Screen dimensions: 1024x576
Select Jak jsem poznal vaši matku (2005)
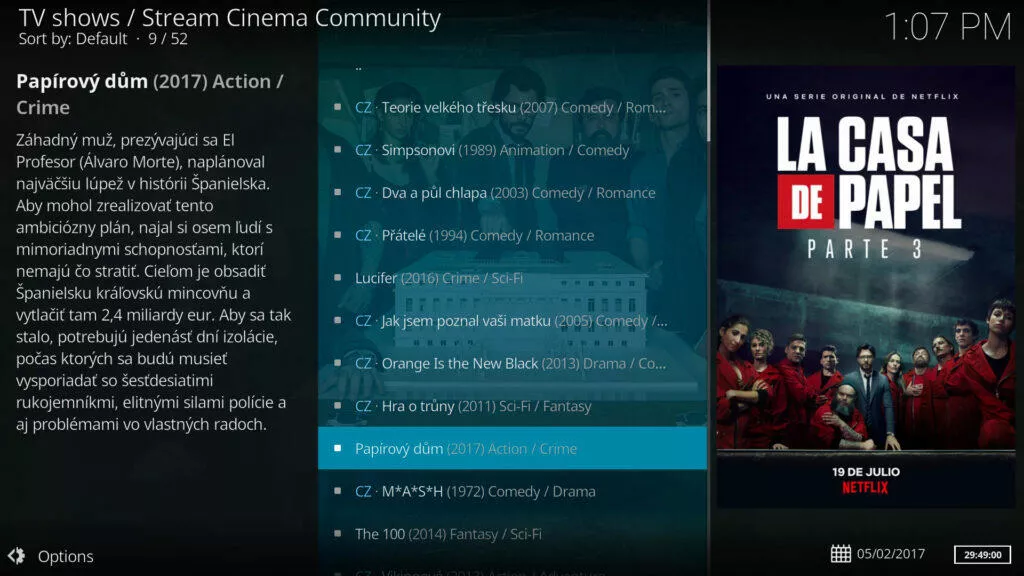[x=512, y=321]
